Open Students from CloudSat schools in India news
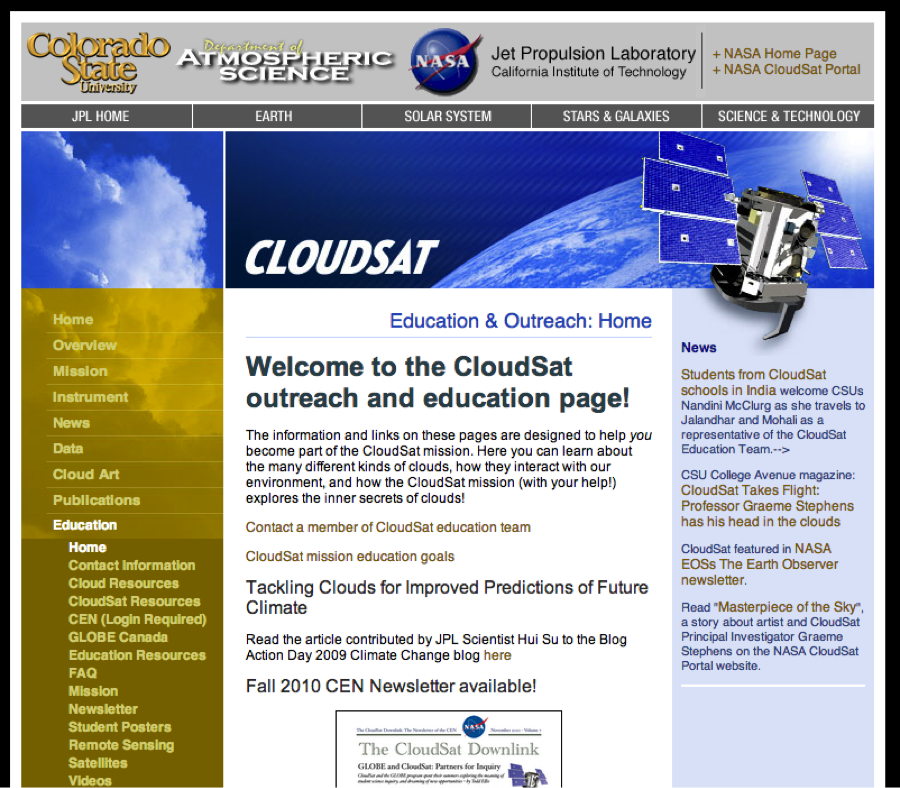 point(753,382)
